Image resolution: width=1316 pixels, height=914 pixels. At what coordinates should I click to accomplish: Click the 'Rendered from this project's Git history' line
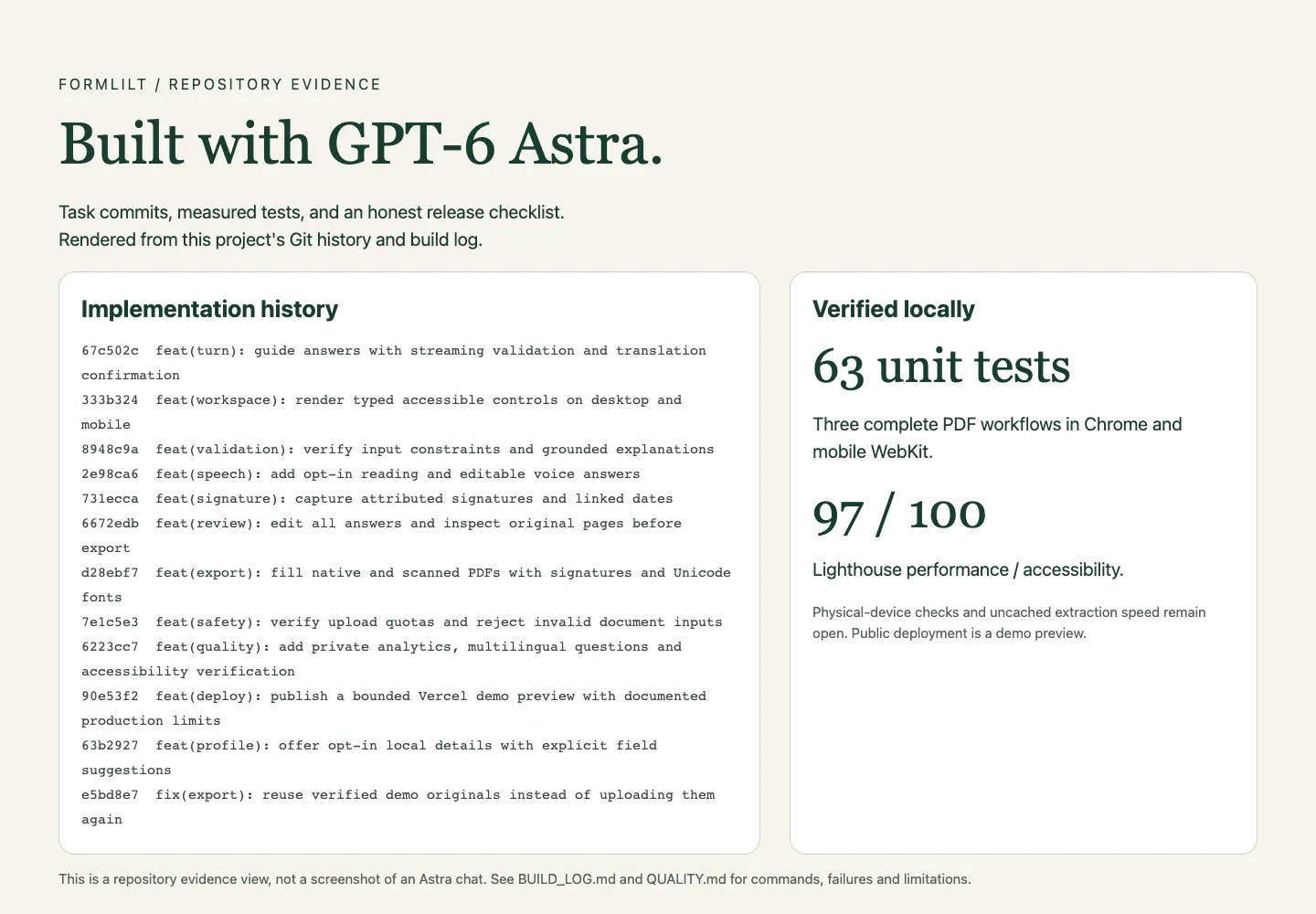point(271,239)
